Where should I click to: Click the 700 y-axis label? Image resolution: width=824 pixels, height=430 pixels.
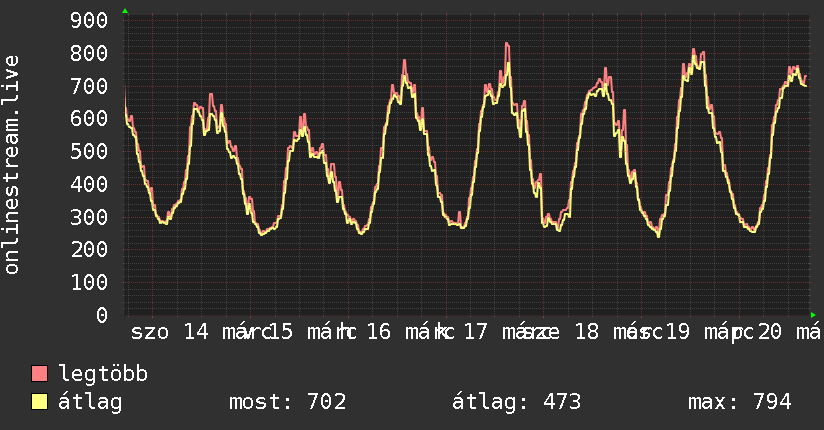click(x=89, y=86)
